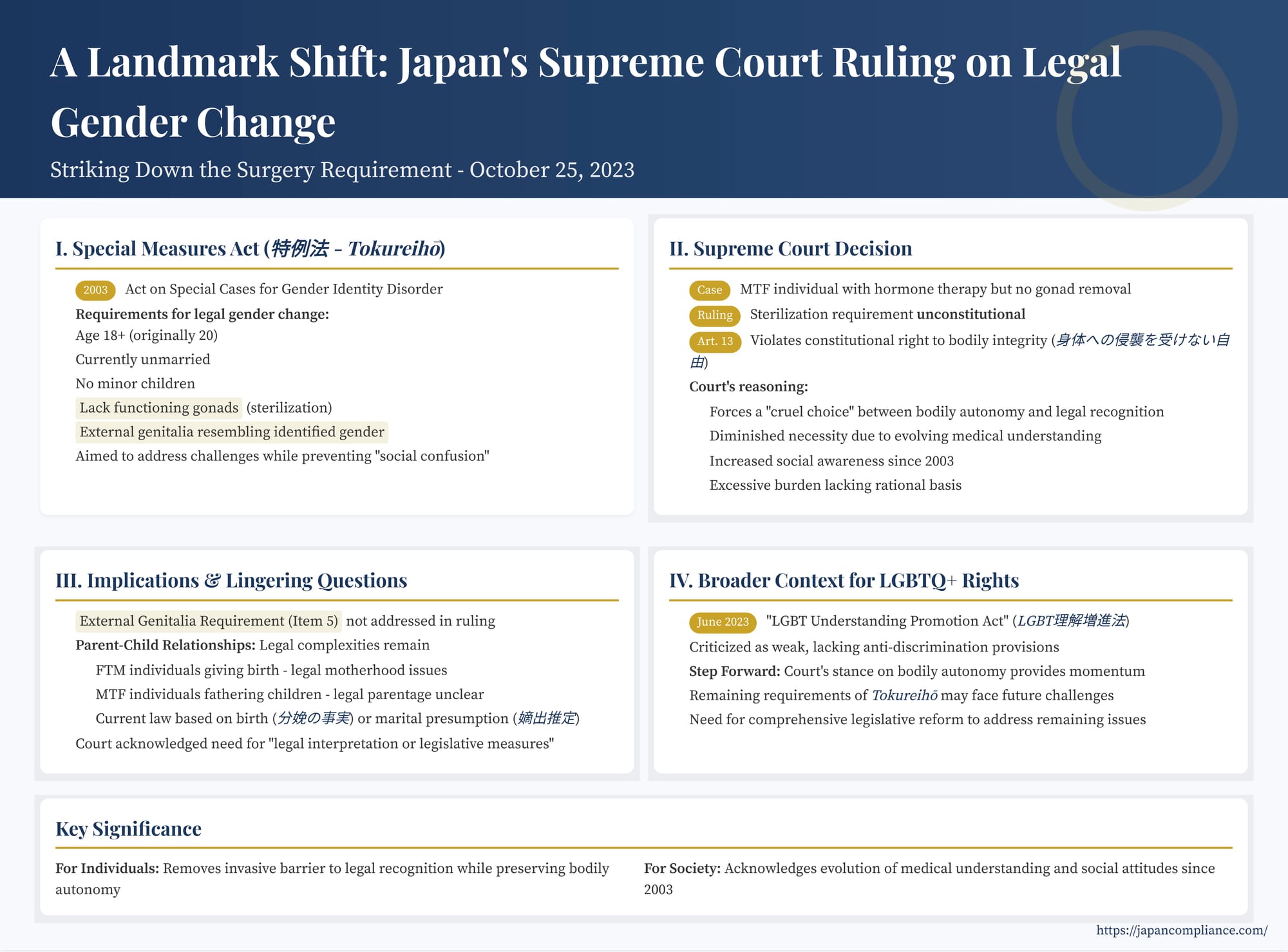Click 'Court acknowledged need for' line

point(315,743)
